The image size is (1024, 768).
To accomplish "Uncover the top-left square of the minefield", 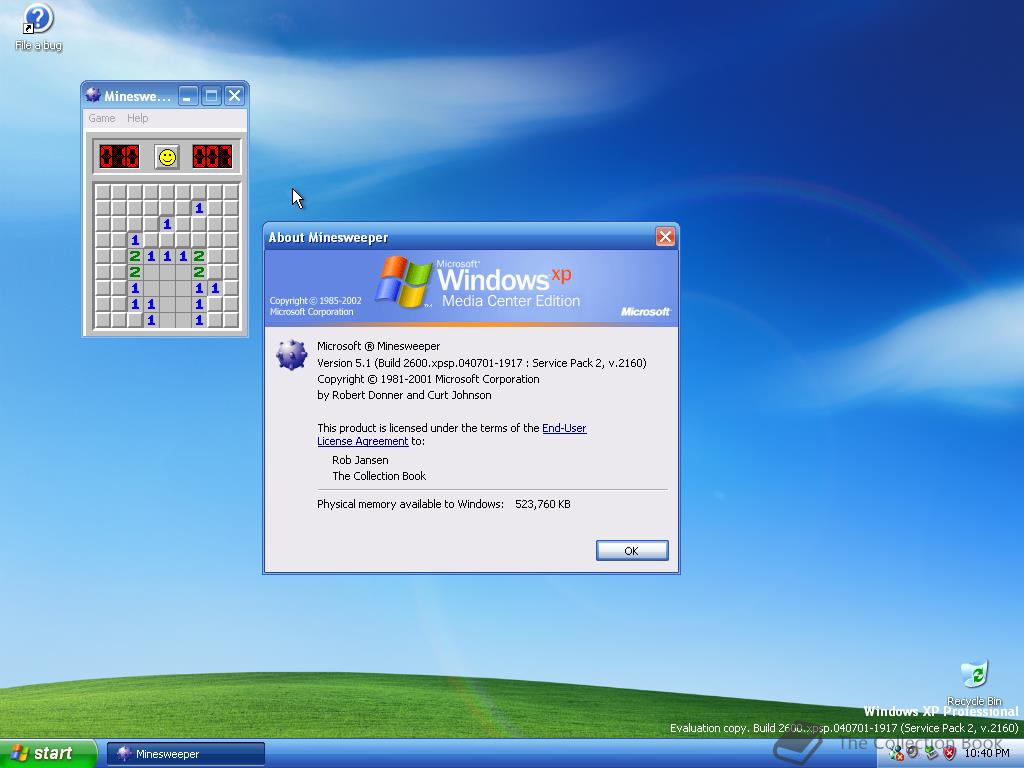I will click(103, 192).
